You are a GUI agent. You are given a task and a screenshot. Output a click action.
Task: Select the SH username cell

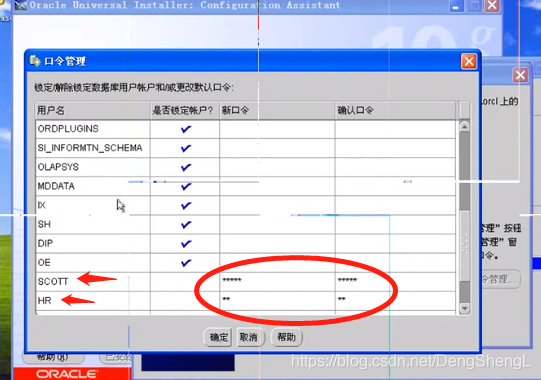[x=93, y=225]
